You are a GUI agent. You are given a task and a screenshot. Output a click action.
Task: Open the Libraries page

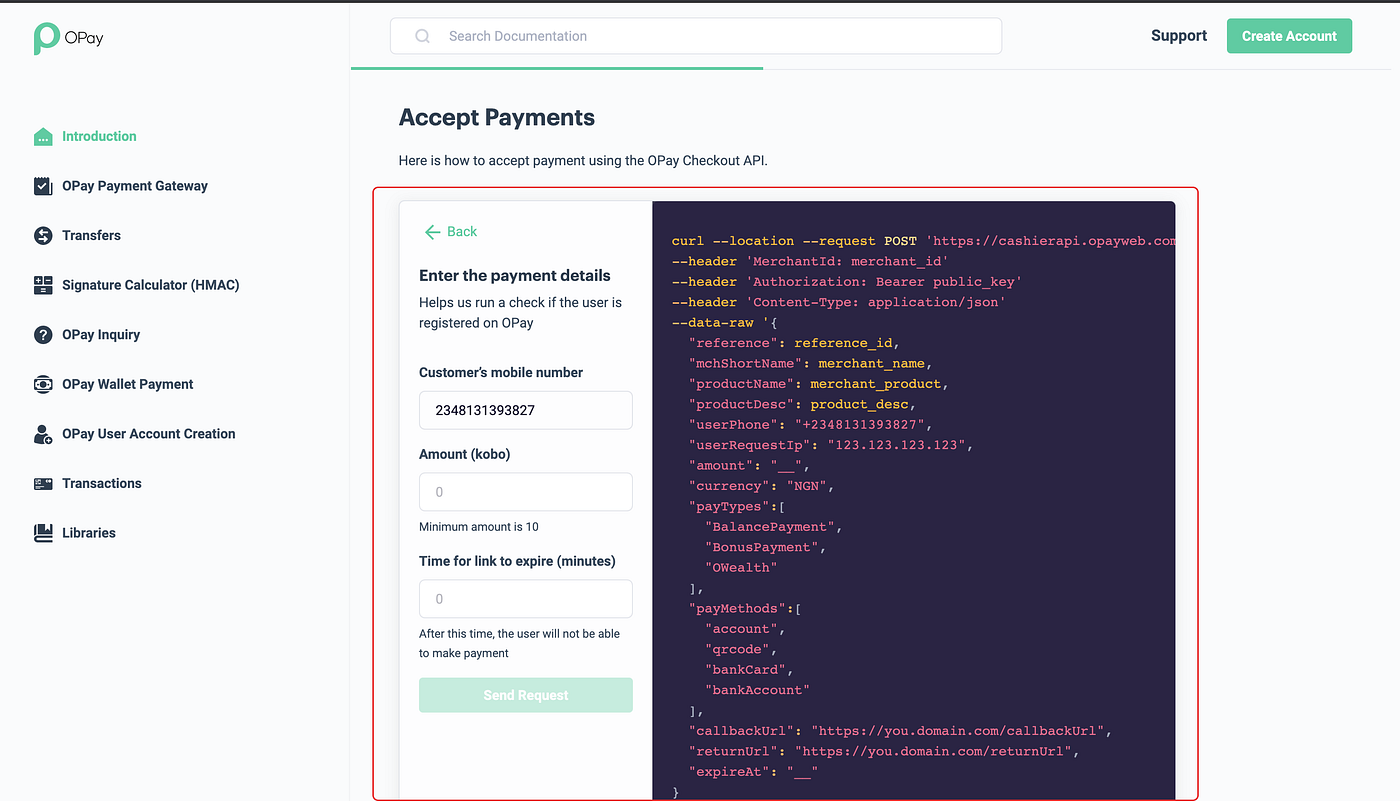point(89,533)
